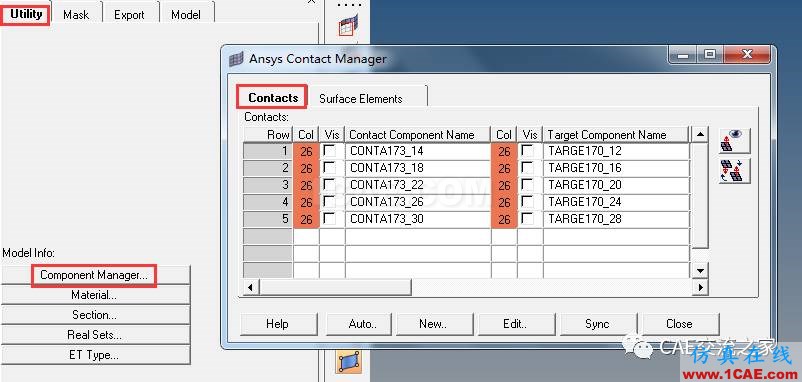Click the blue square toolbar icon at bottom
This screenshot has width=802, height=382.
point(349,361)
